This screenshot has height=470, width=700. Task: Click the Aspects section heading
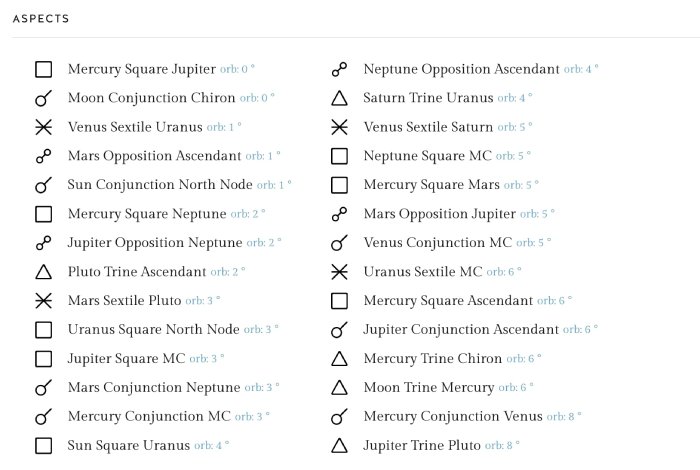(x=41, y=19)
